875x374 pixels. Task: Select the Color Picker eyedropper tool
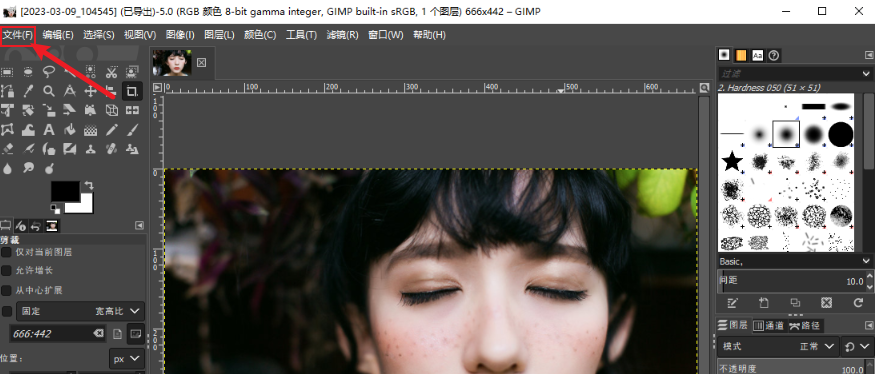28,91
